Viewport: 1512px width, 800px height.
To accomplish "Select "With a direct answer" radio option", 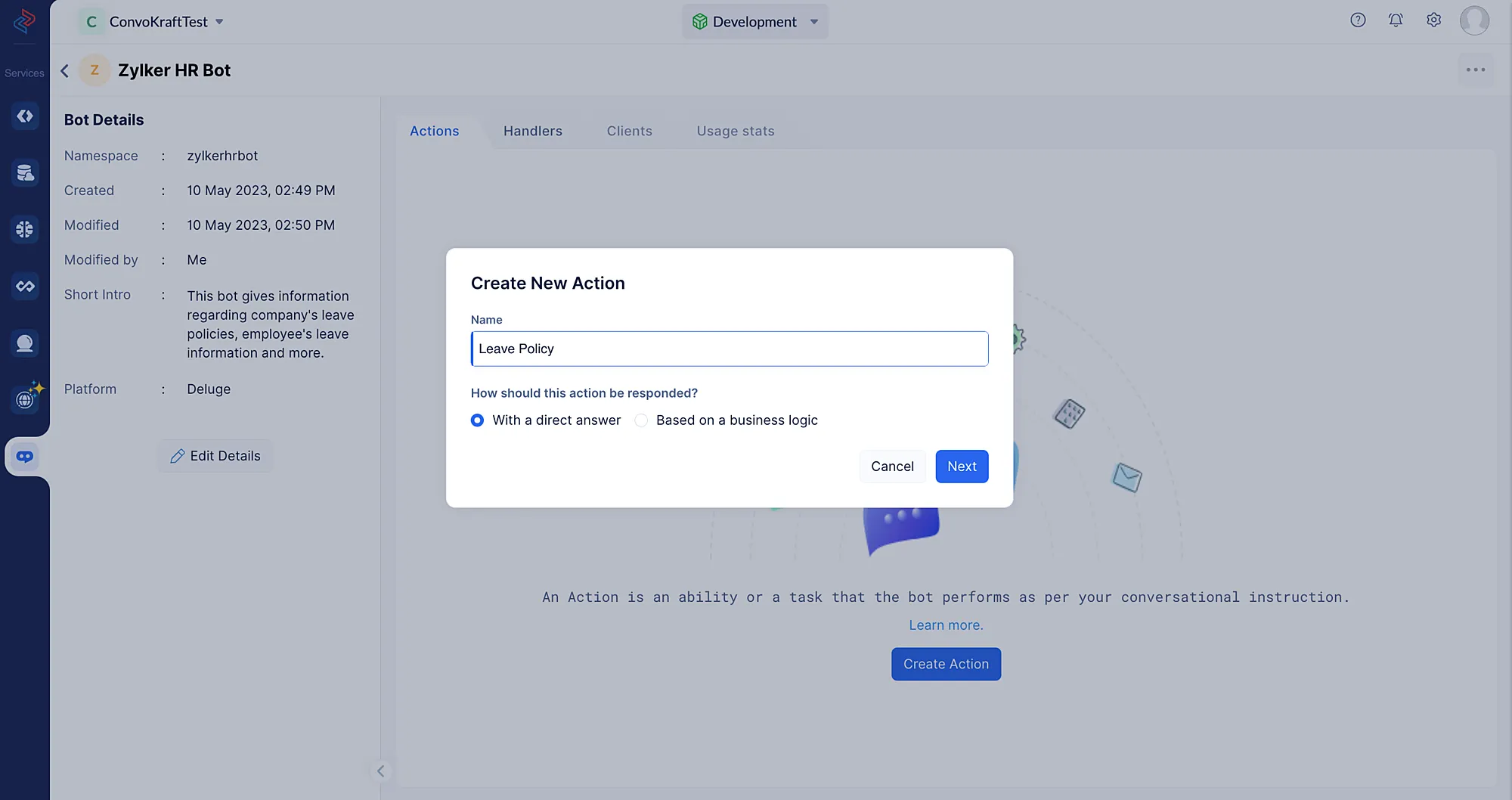I will [477, 420].
